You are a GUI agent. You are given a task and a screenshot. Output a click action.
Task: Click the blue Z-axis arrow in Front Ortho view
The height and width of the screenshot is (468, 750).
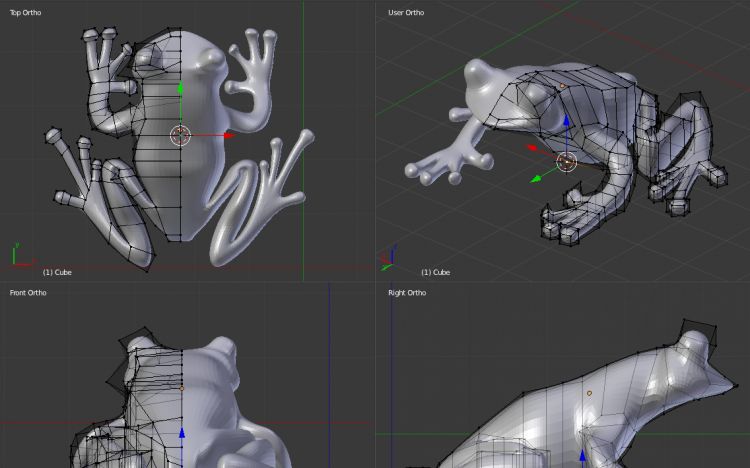(182, 433)
